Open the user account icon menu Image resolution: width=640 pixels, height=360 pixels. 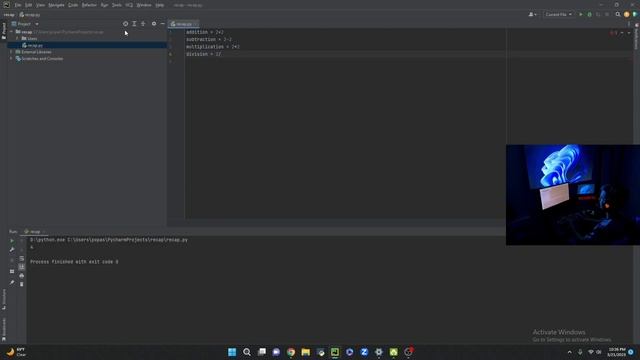532,14
